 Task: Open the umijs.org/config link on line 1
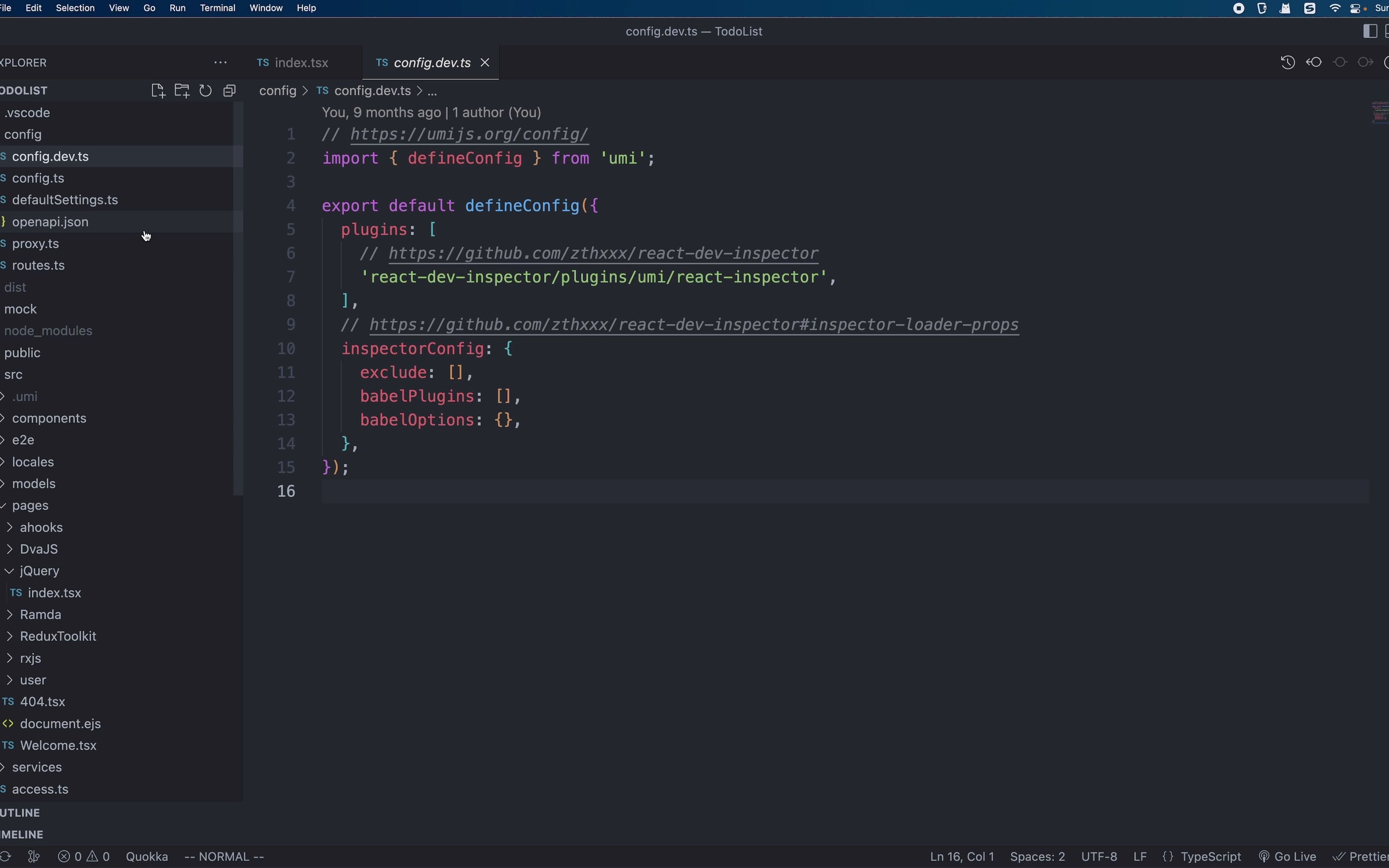[469, 134]
